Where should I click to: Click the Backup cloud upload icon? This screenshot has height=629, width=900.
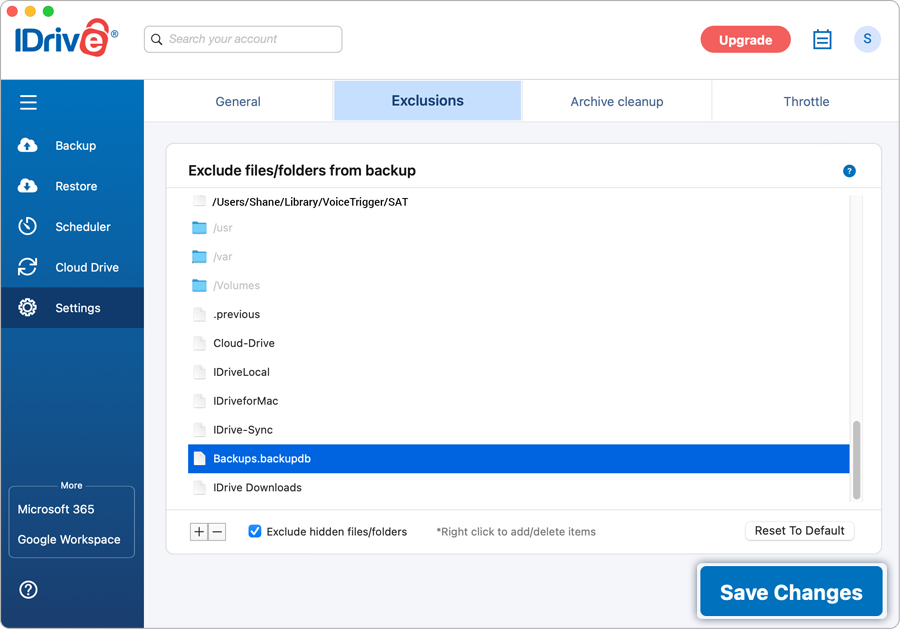point(28,145)
